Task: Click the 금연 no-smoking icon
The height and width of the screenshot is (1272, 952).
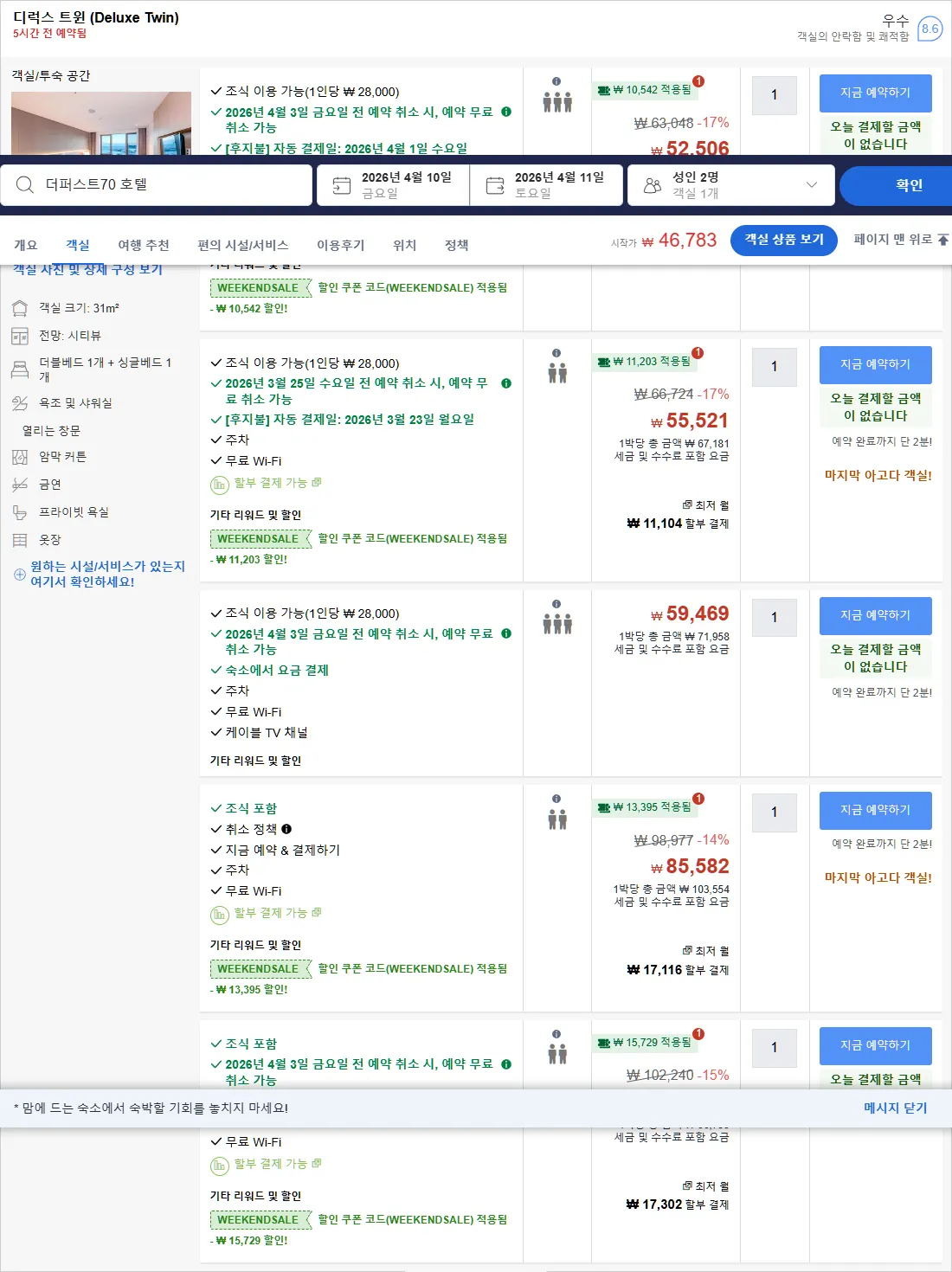Action: (20, 485)
